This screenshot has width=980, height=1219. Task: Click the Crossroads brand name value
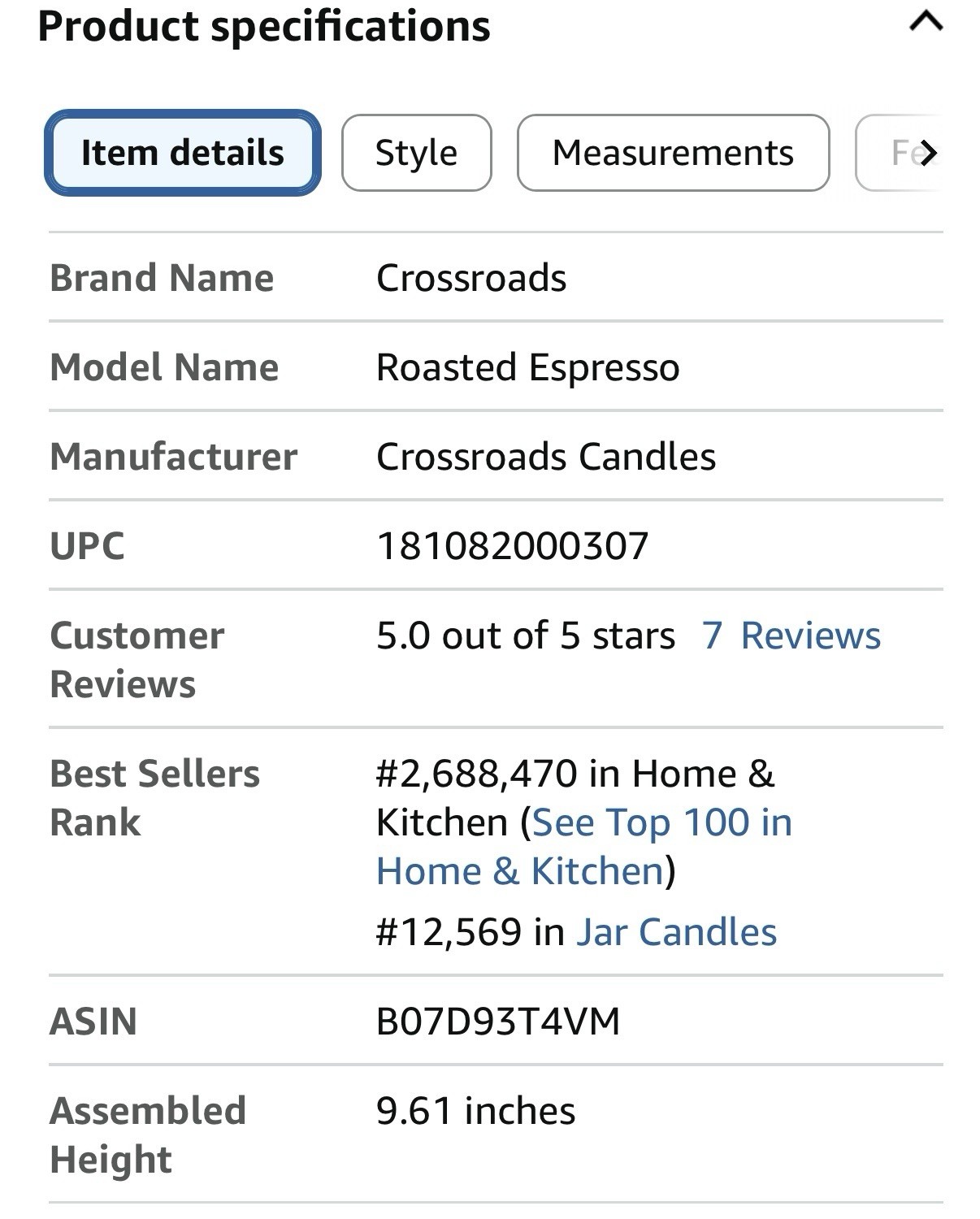click(x=471, y=278)
